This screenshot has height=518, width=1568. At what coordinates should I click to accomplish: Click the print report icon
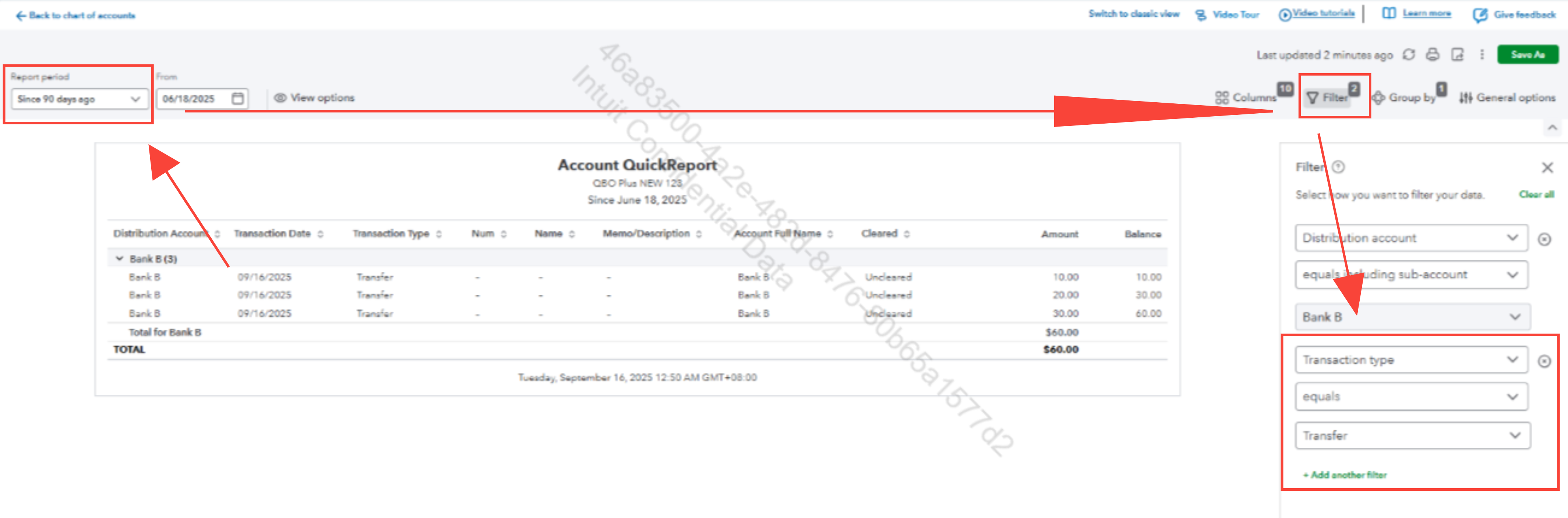coord(1433,55)
